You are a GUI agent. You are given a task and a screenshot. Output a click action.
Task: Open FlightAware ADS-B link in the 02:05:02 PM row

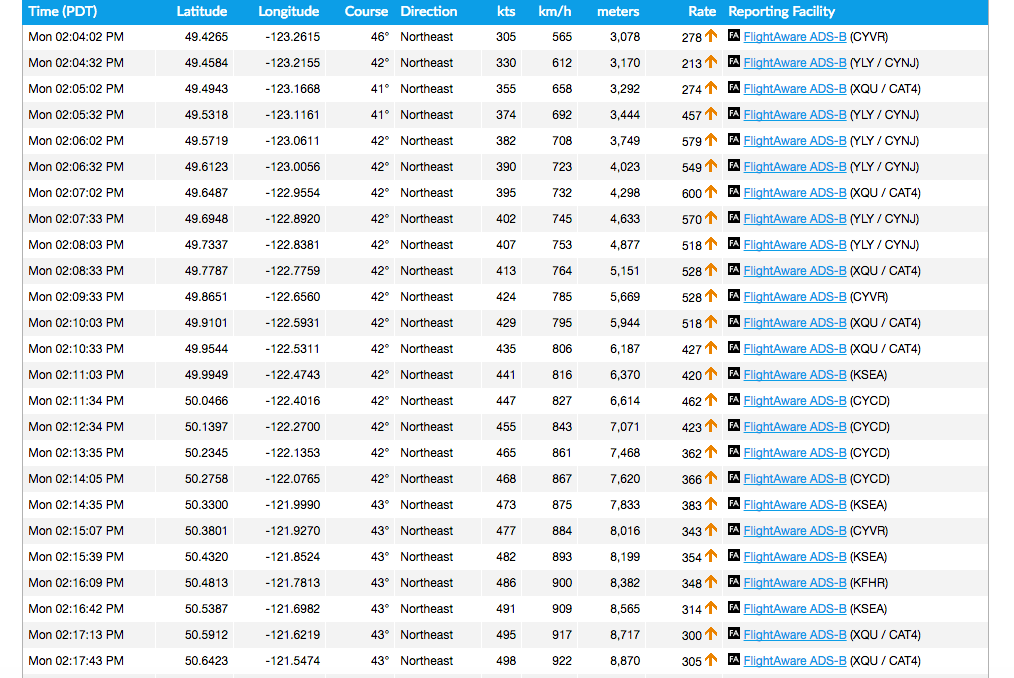pyautogui.click(x=794, y=89)
